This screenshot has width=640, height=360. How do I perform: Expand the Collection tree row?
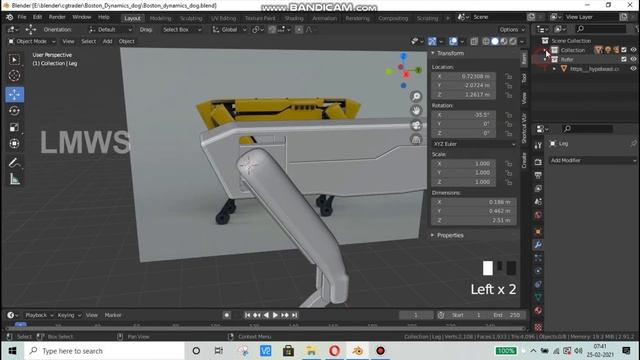(545, 50)
